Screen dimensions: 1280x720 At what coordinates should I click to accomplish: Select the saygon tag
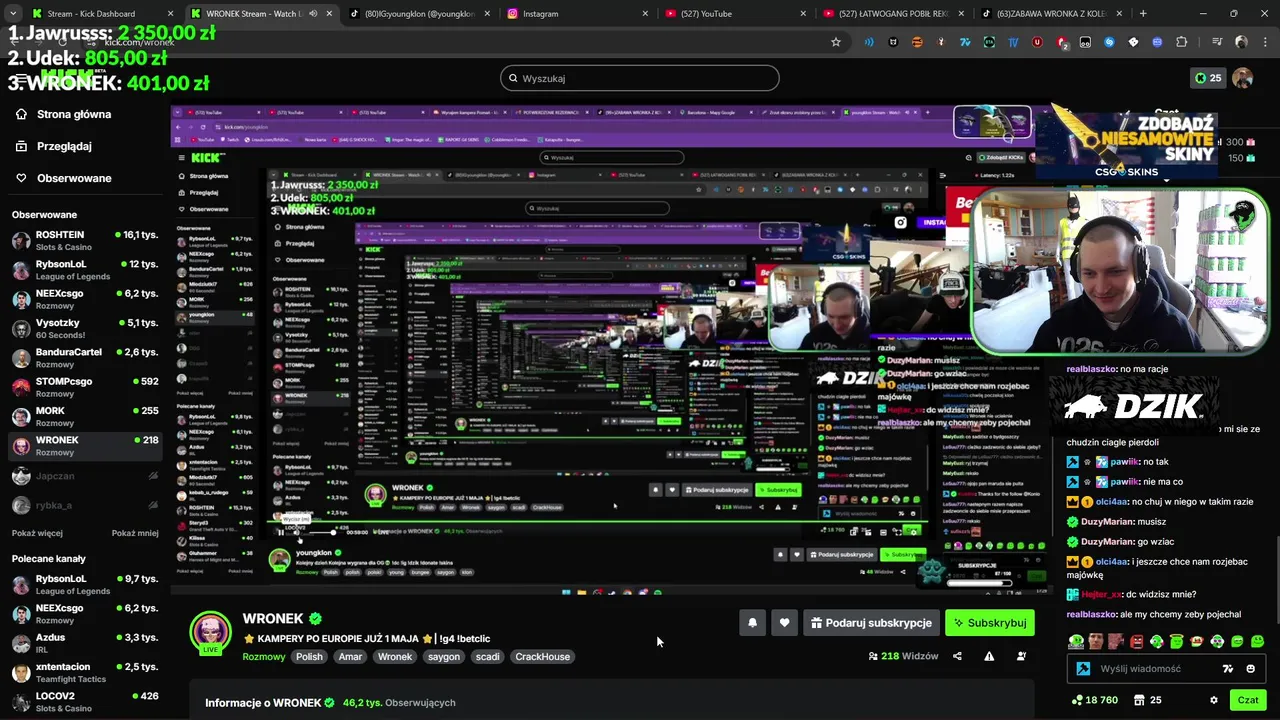coord(444,657)
